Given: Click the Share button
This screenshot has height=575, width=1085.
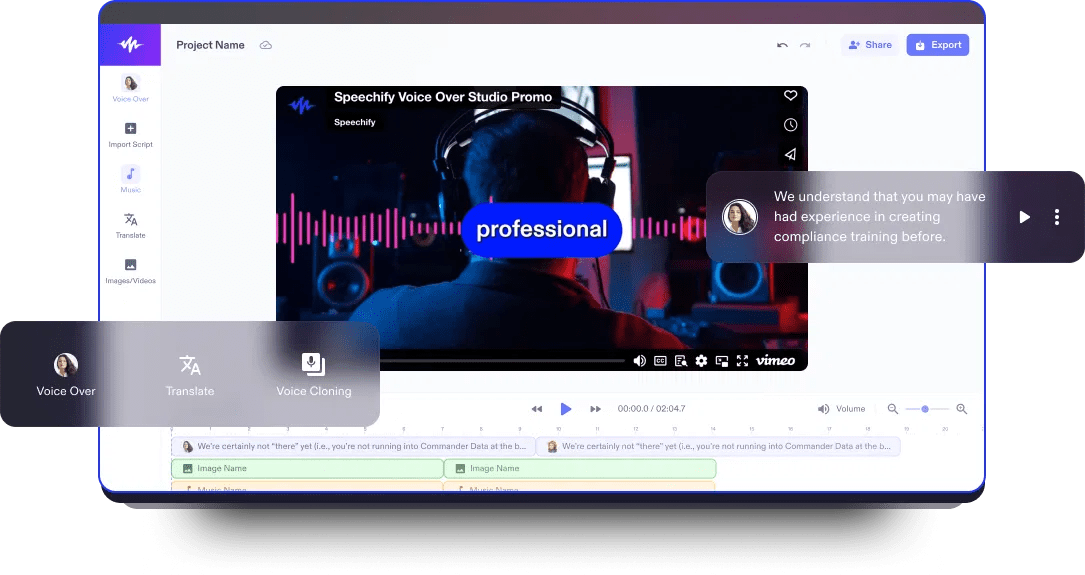Looking at the screenshot, I should pos(870,45).
